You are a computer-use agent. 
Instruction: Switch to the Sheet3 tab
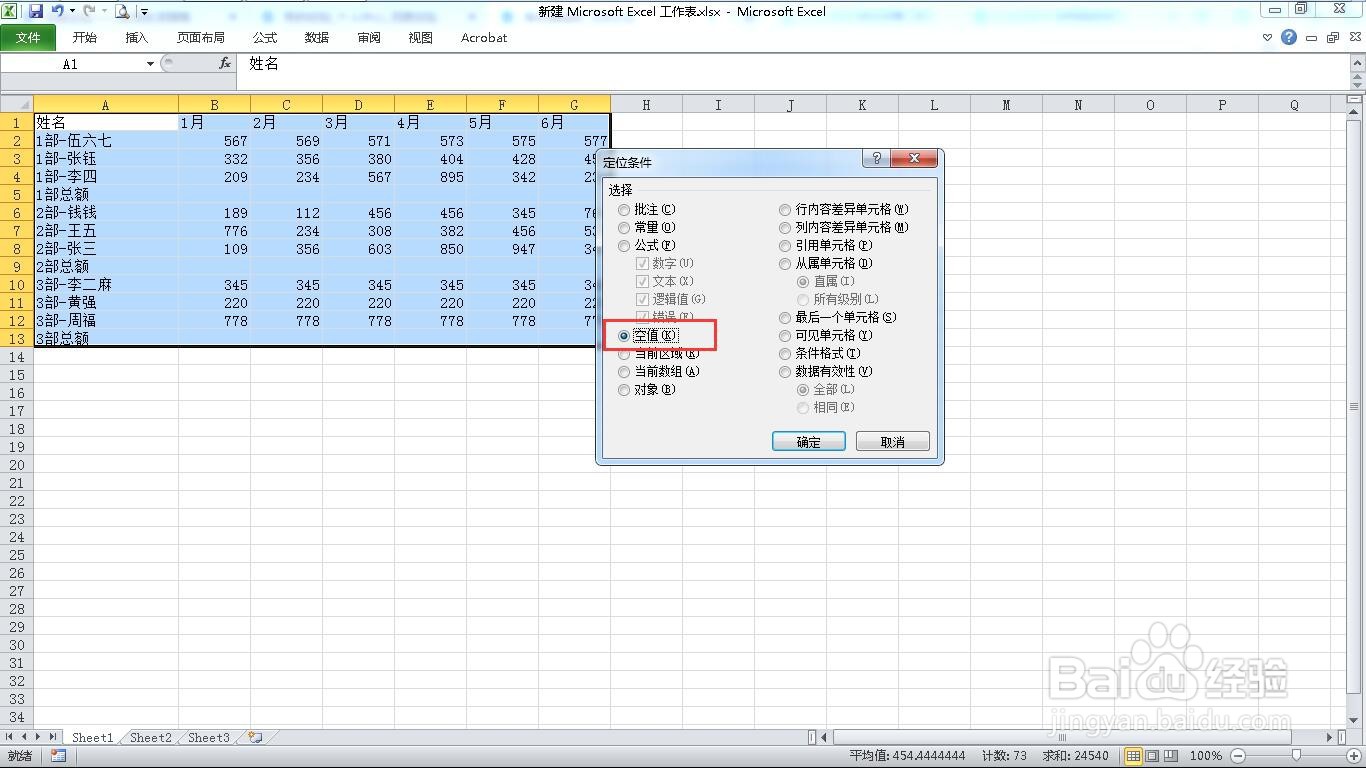tap(208, 738)
